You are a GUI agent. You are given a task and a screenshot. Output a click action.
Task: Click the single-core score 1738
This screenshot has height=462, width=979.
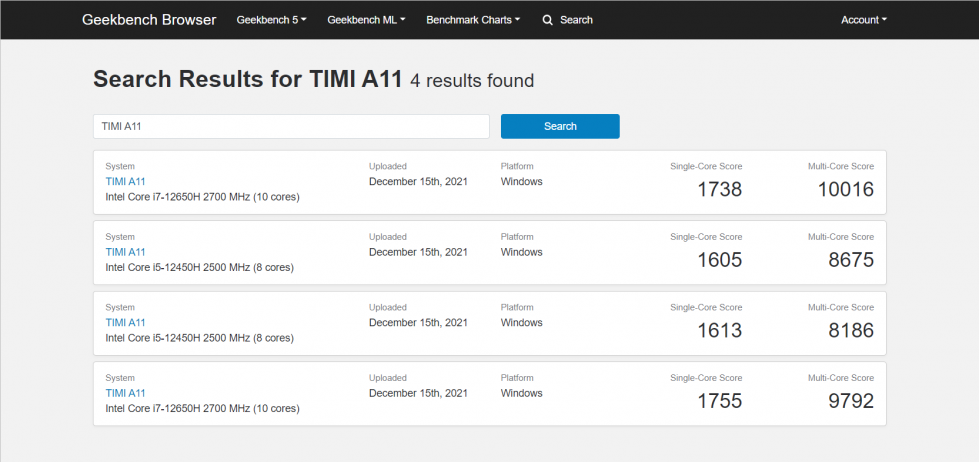click(719, 189)
